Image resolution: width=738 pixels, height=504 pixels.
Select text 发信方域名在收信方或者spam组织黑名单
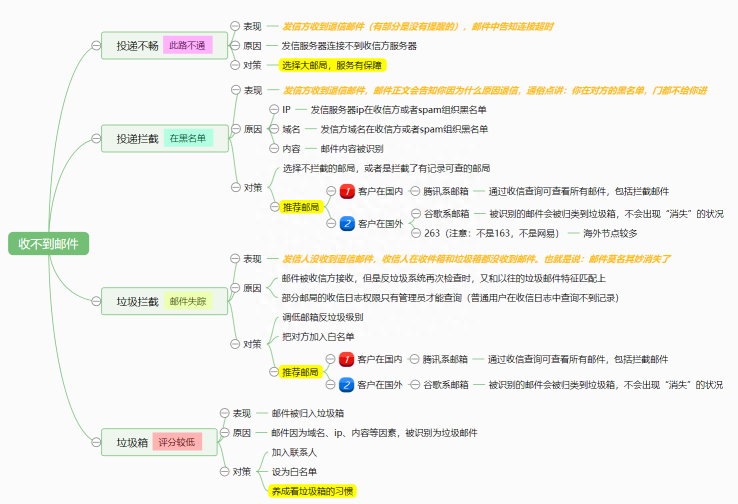pos(404,129)
